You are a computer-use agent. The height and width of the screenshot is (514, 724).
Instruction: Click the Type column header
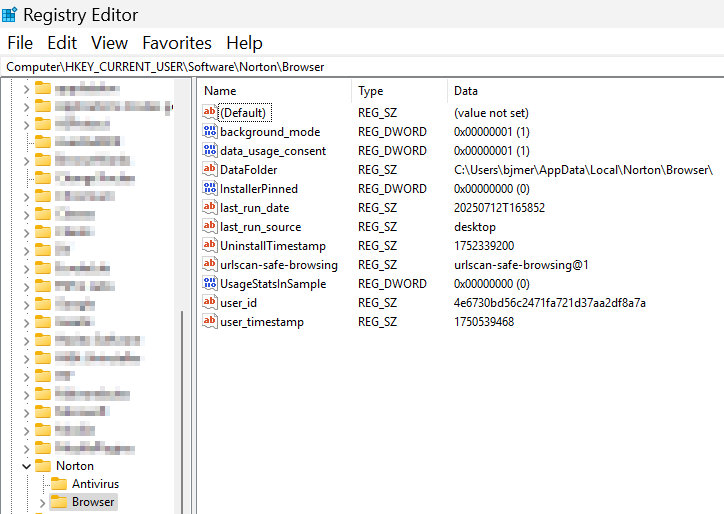tap(371, 91)
